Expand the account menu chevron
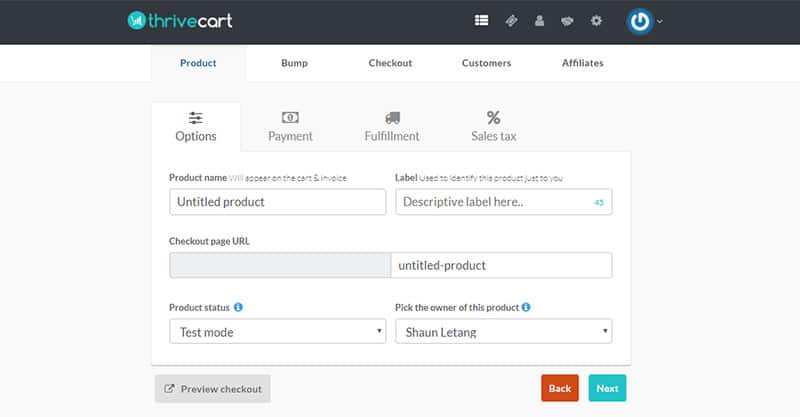Viewport: 800px width, 417px height. pyautogui.click(x=660, y=21)
